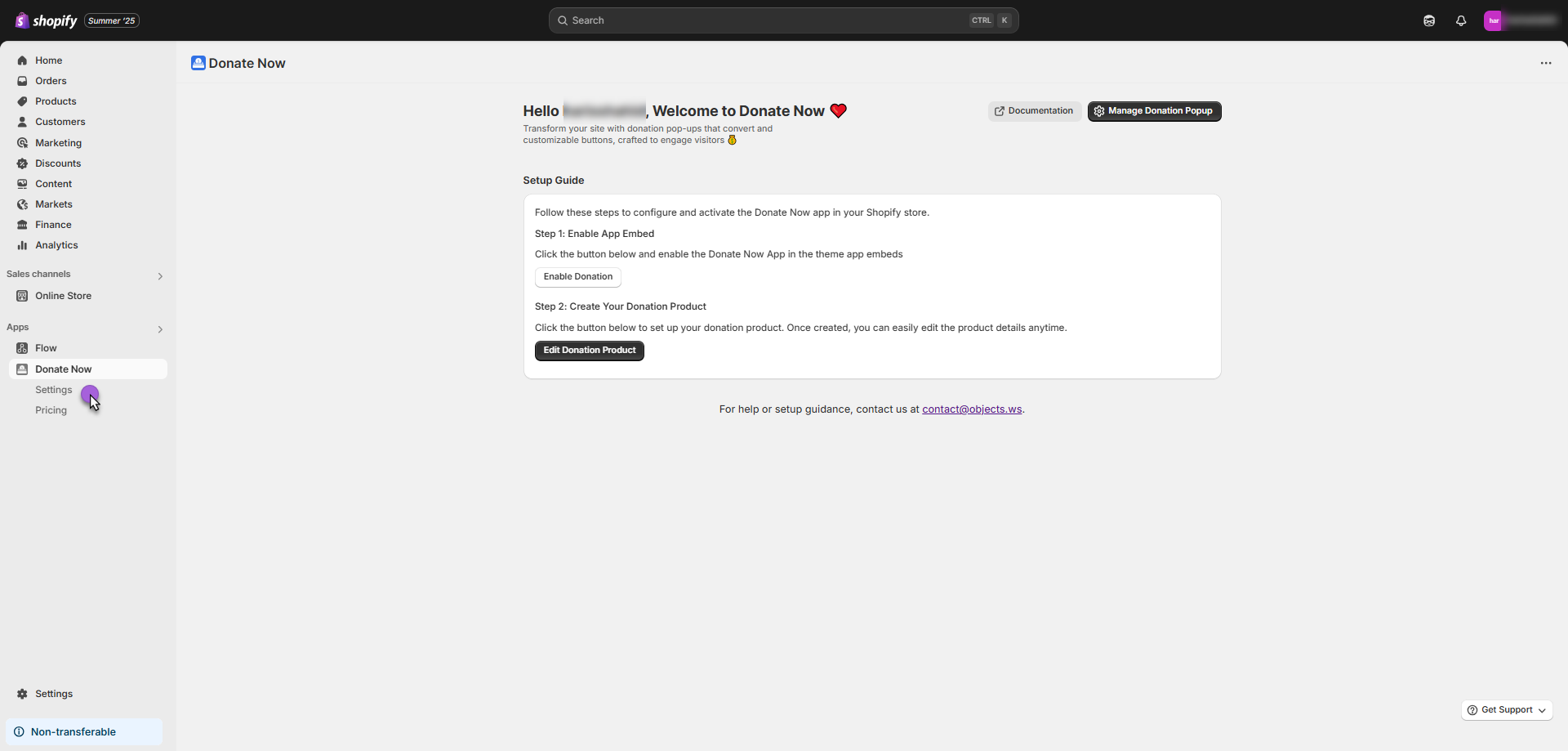Click the Documentation button
The image size is (1568, 751).
(1034, 111)
